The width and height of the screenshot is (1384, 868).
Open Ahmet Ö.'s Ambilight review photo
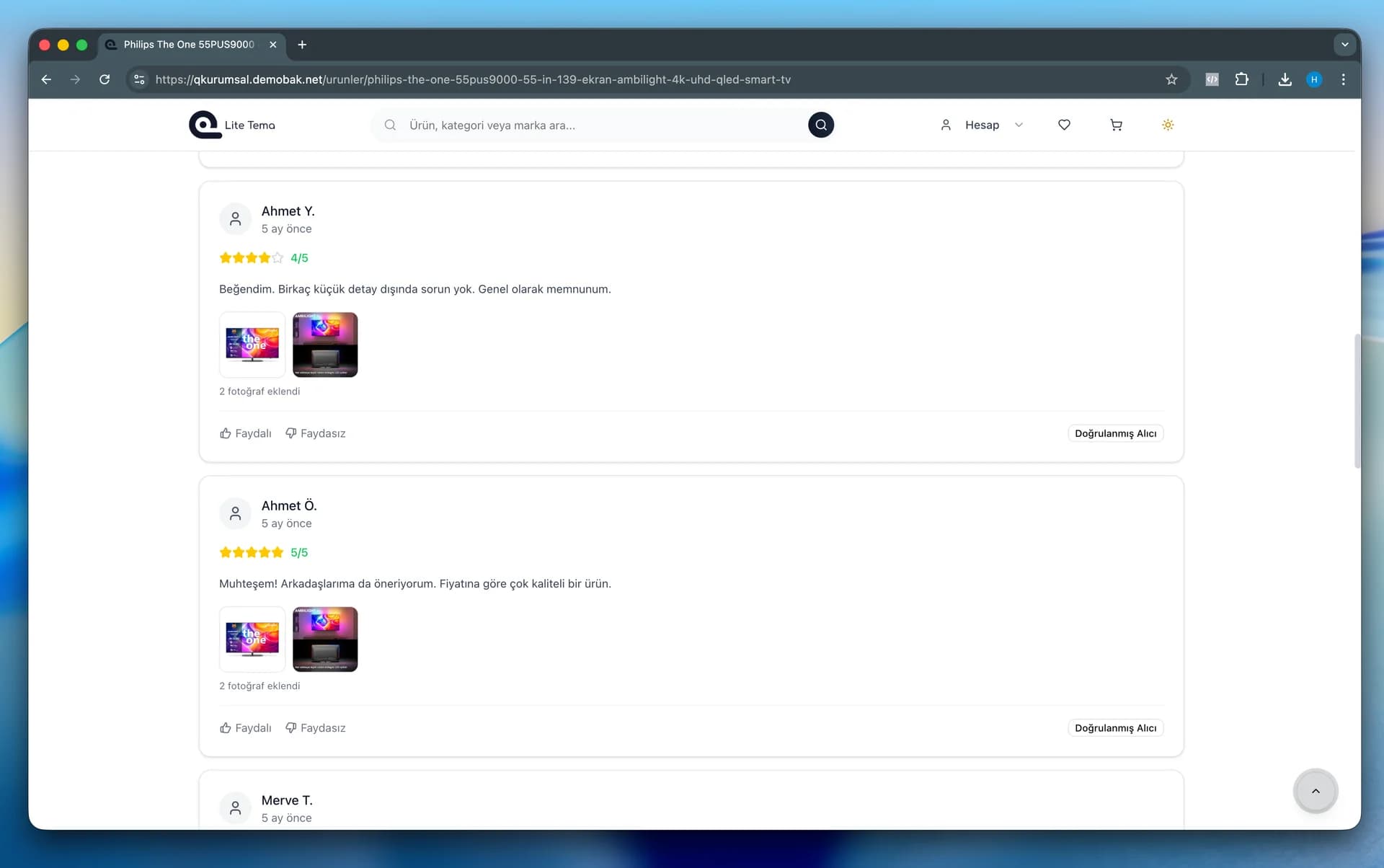325,639
